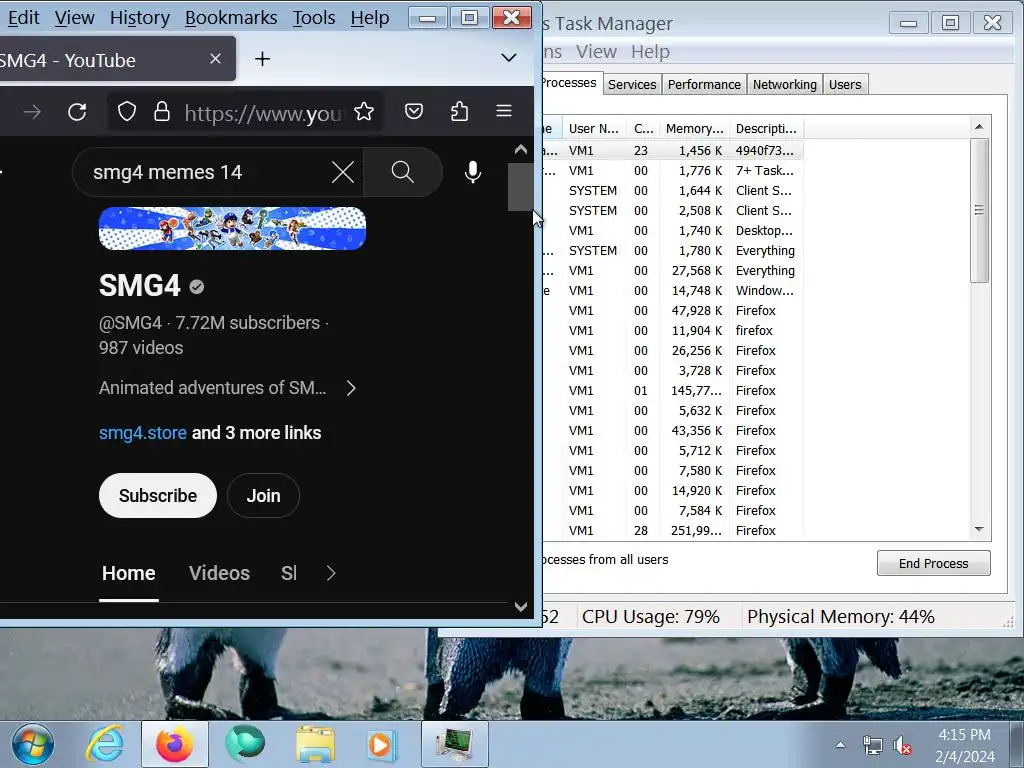
Task: Click Task Manager process list scroll down arrow
Action: click(x=979, y=529)
